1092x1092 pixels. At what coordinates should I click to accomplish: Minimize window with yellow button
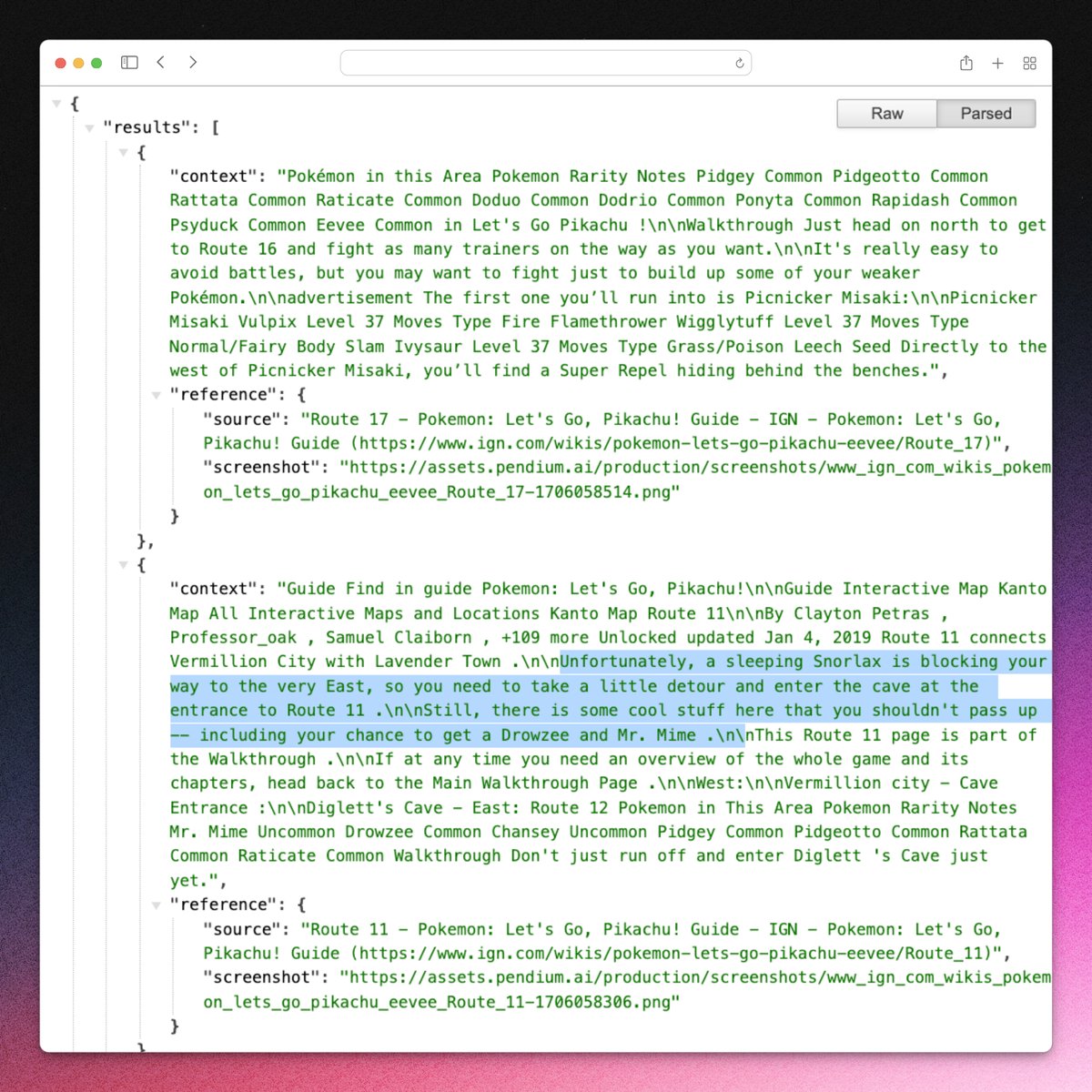point(78,63)
